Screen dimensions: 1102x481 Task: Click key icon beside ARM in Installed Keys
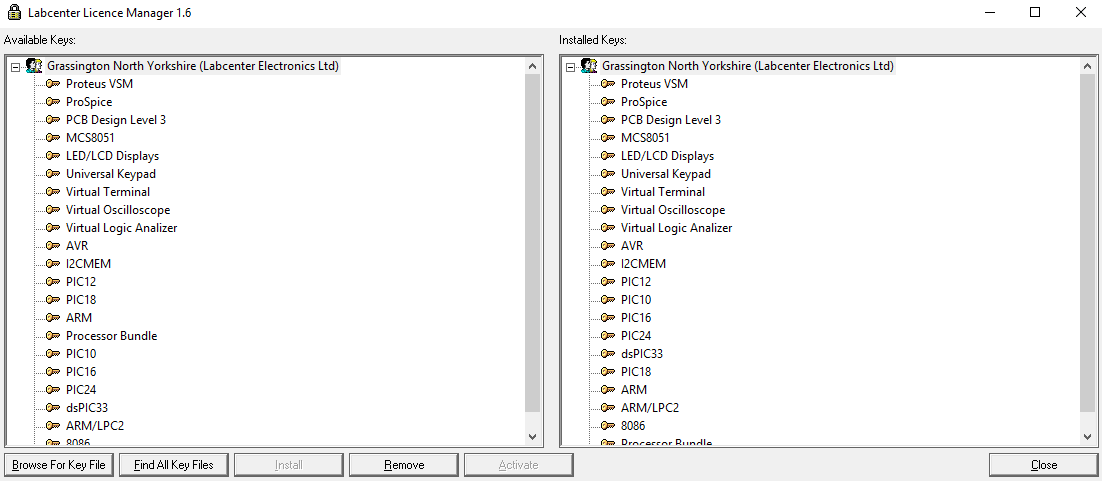[609, 390]
